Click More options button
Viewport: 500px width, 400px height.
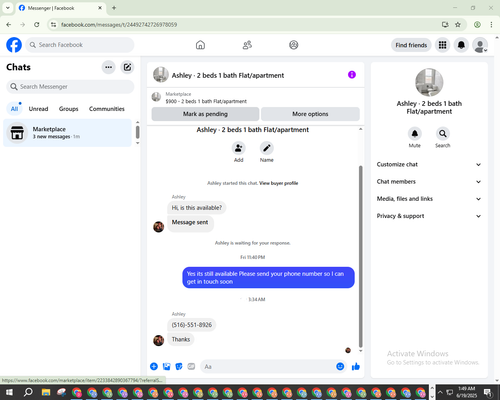(x=310, y=114)
